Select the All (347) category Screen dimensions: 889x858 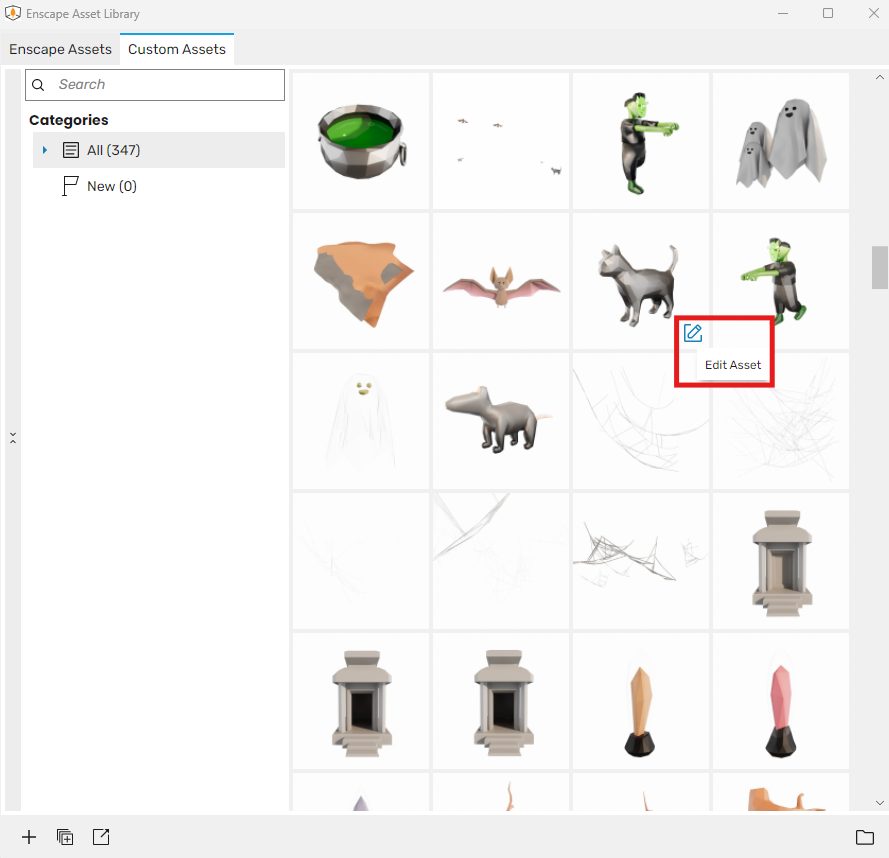[113, 151]
